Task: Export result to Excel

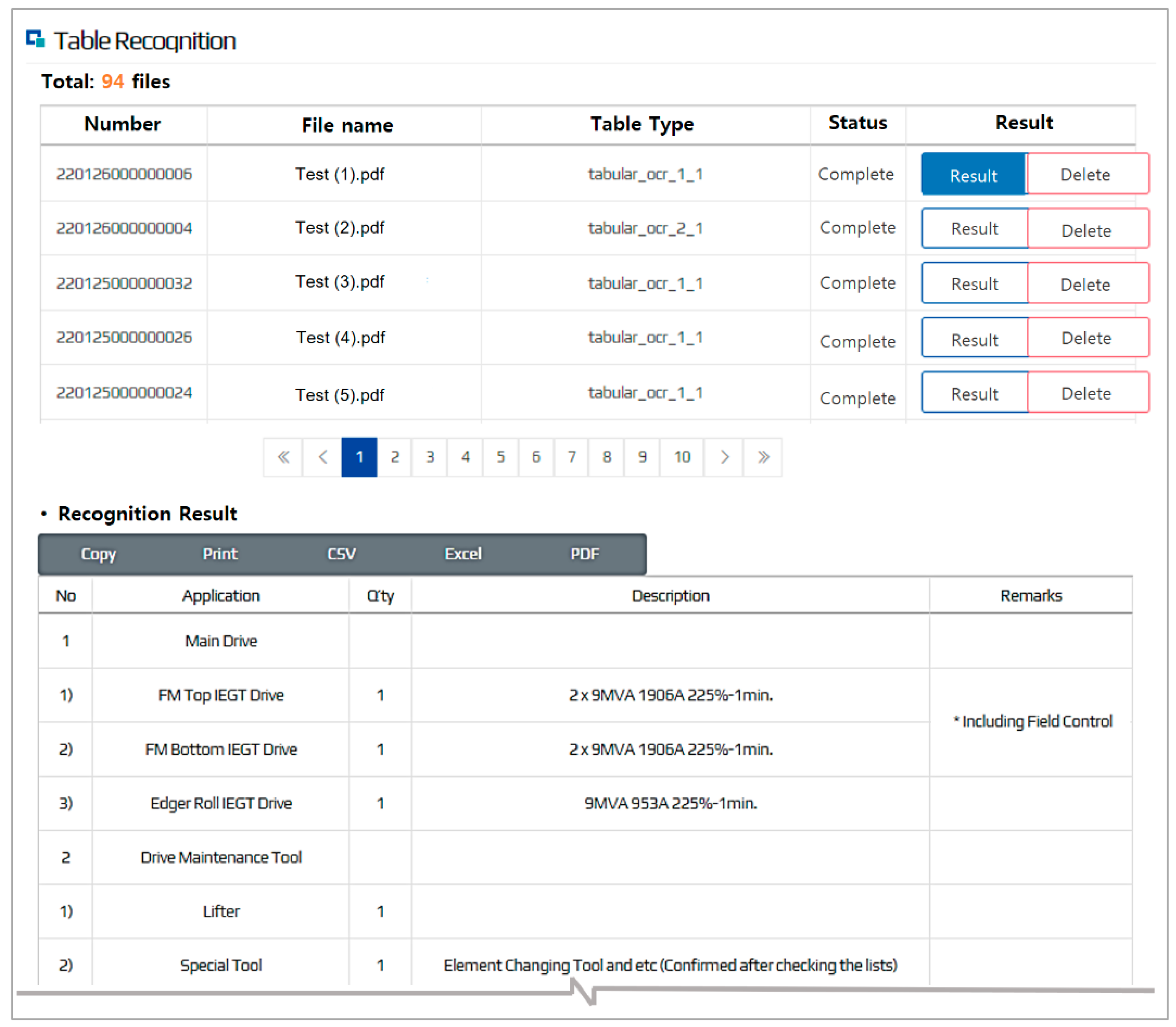Action: tap(463, 554)
